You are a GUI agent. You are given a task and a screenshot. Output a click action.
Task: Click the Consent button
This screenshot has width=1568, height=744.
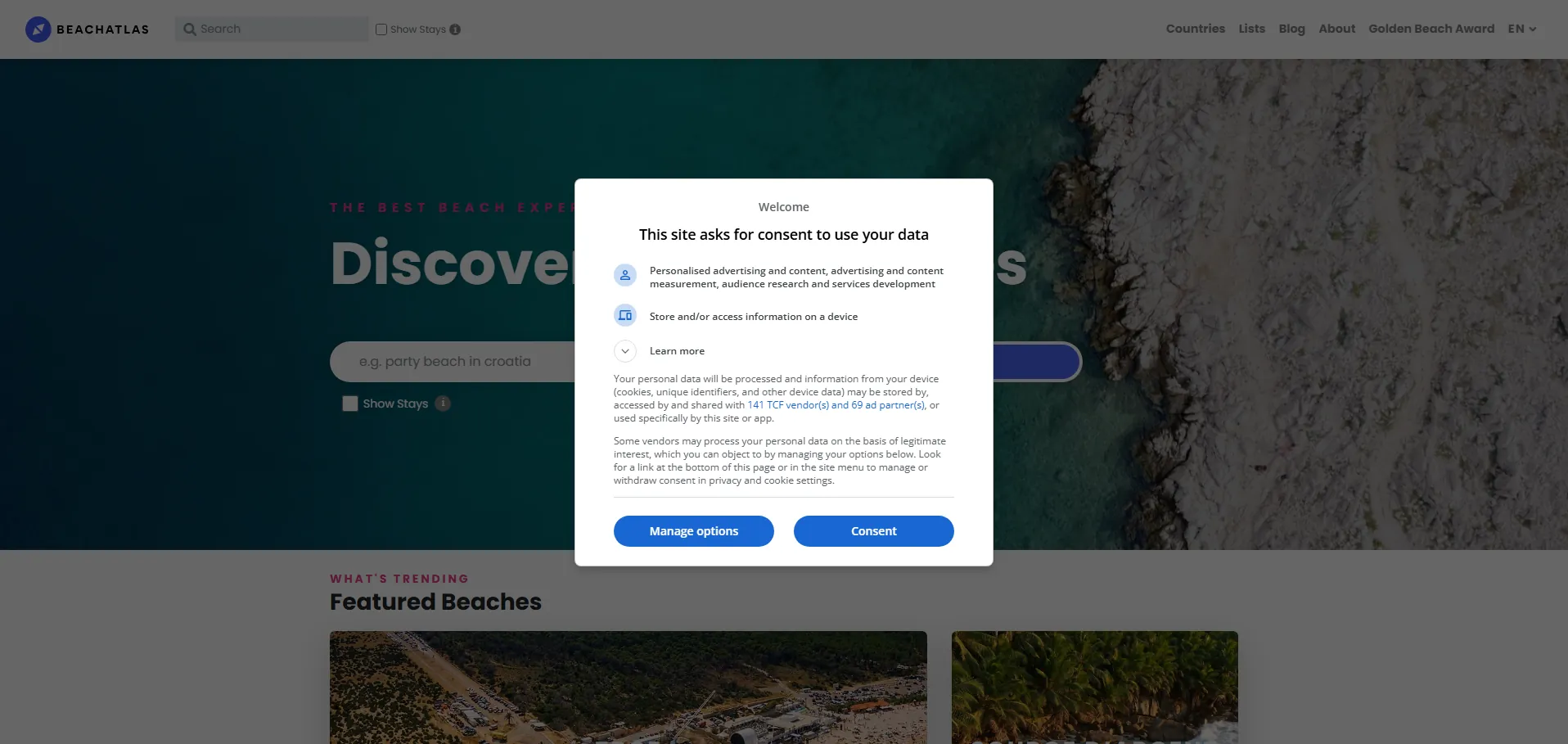click(874, 531)
